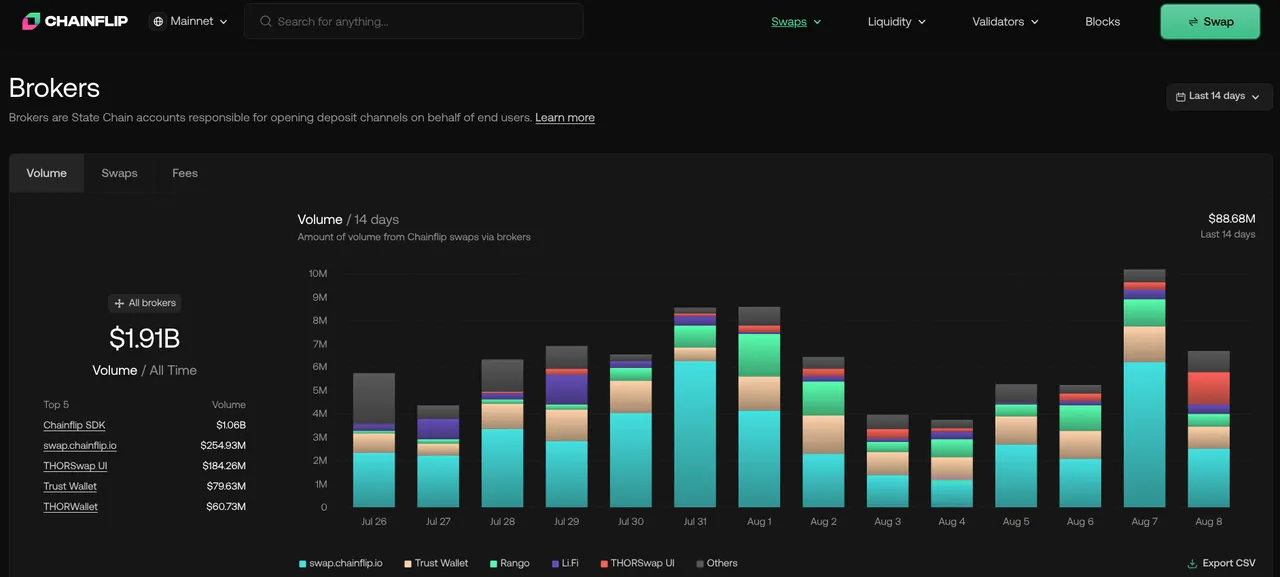Click the Aug 4 volume bar

(952, 464)
